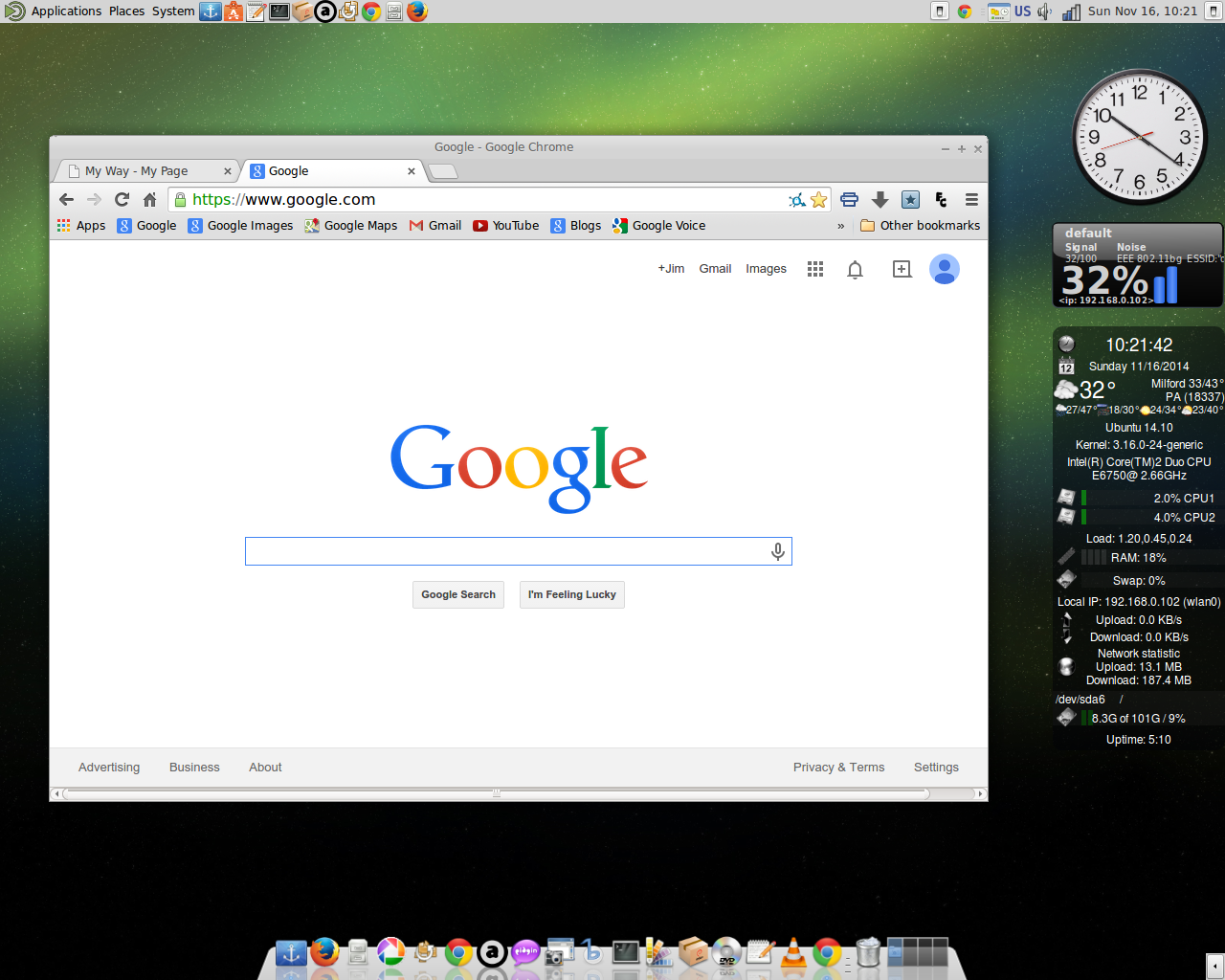The height and width of the screenshot is (980, 1225).
Task: Click the Google+ share box icon
Action: click(x=902, y=269)
